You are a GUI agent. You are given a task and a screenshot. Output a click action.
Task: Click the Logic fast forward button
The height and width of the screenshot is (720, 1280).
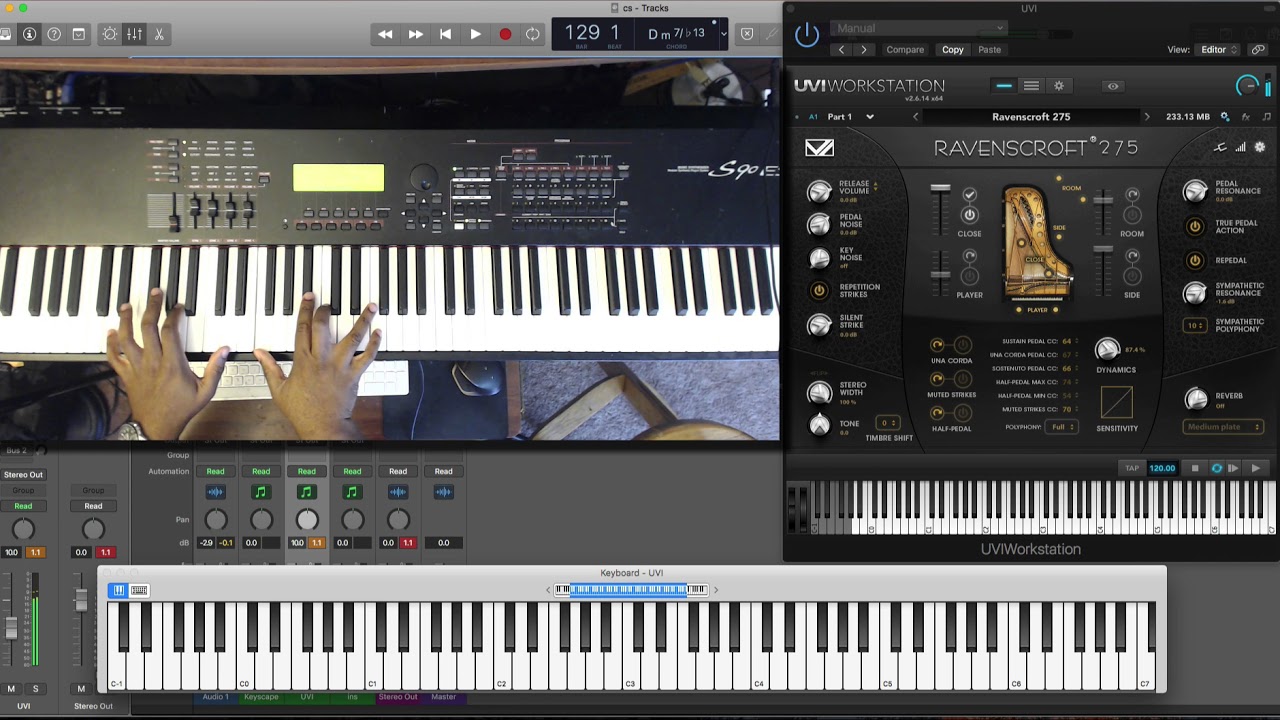(415, 34)
